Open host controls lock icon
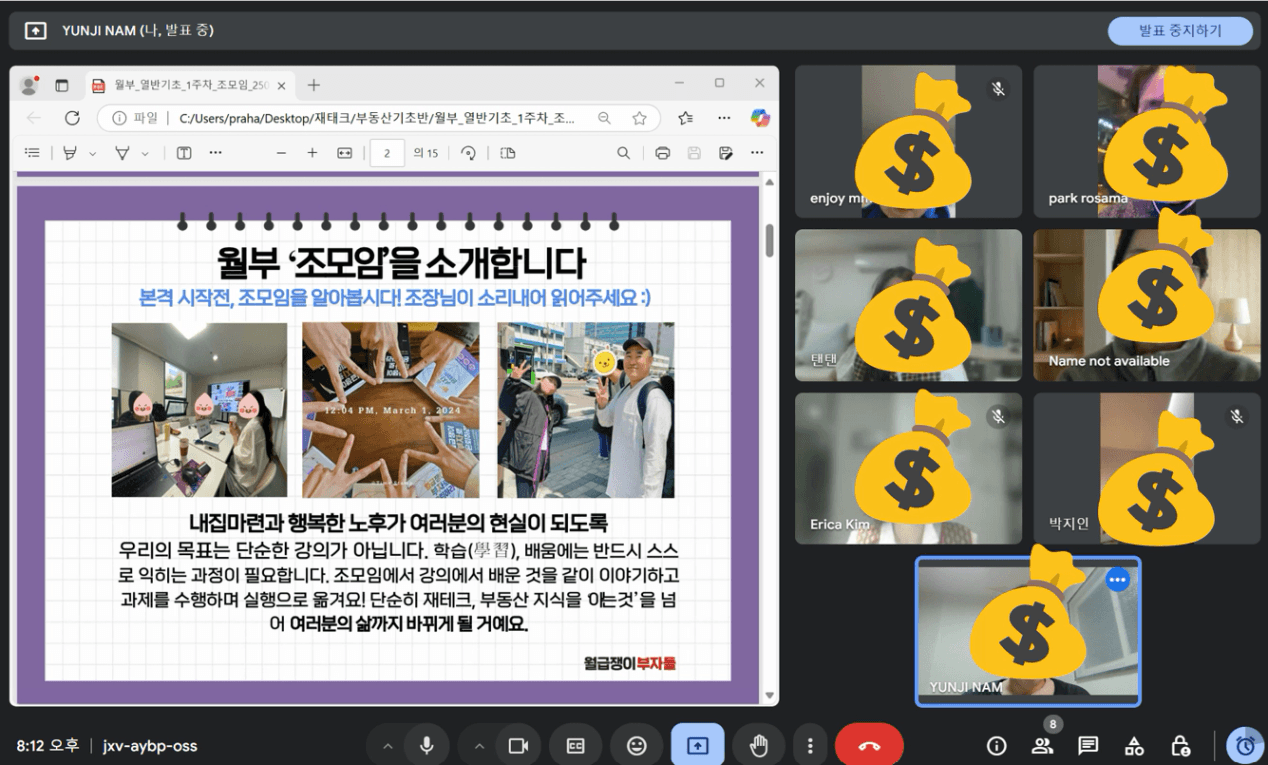1268x765 pixels. coord(1180,746)
